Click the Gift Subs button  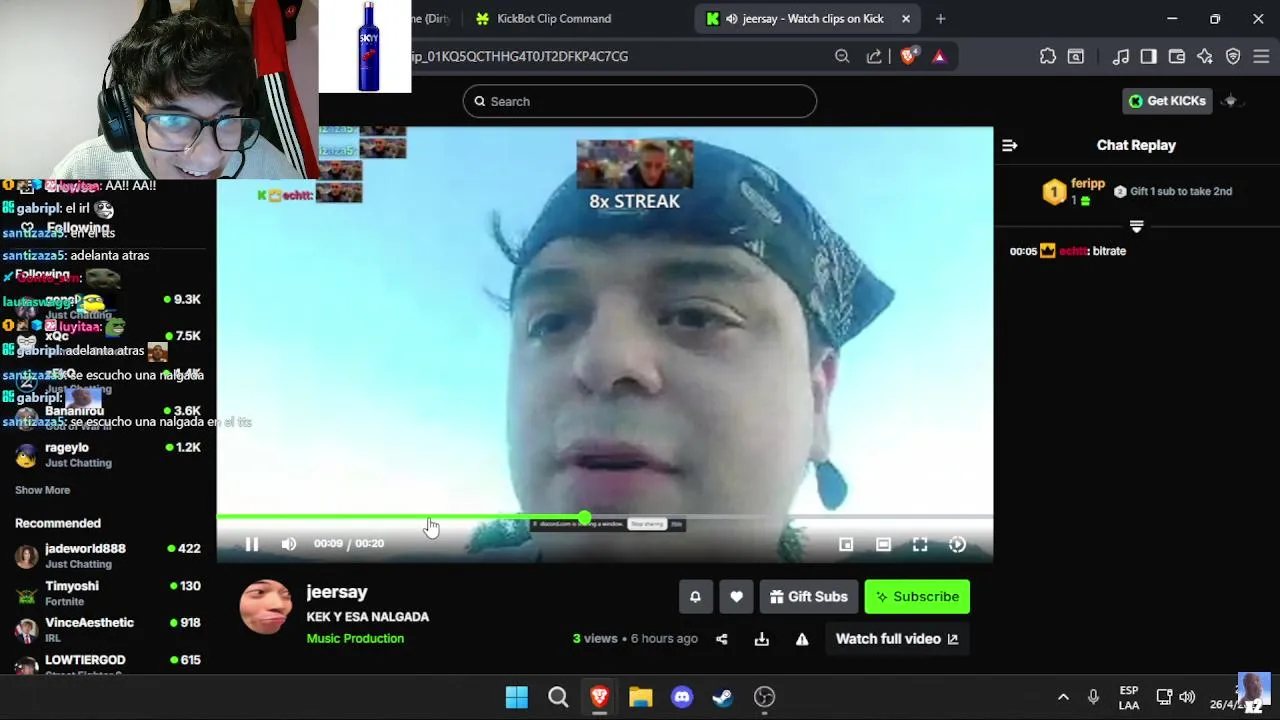(x=809, y=597)
